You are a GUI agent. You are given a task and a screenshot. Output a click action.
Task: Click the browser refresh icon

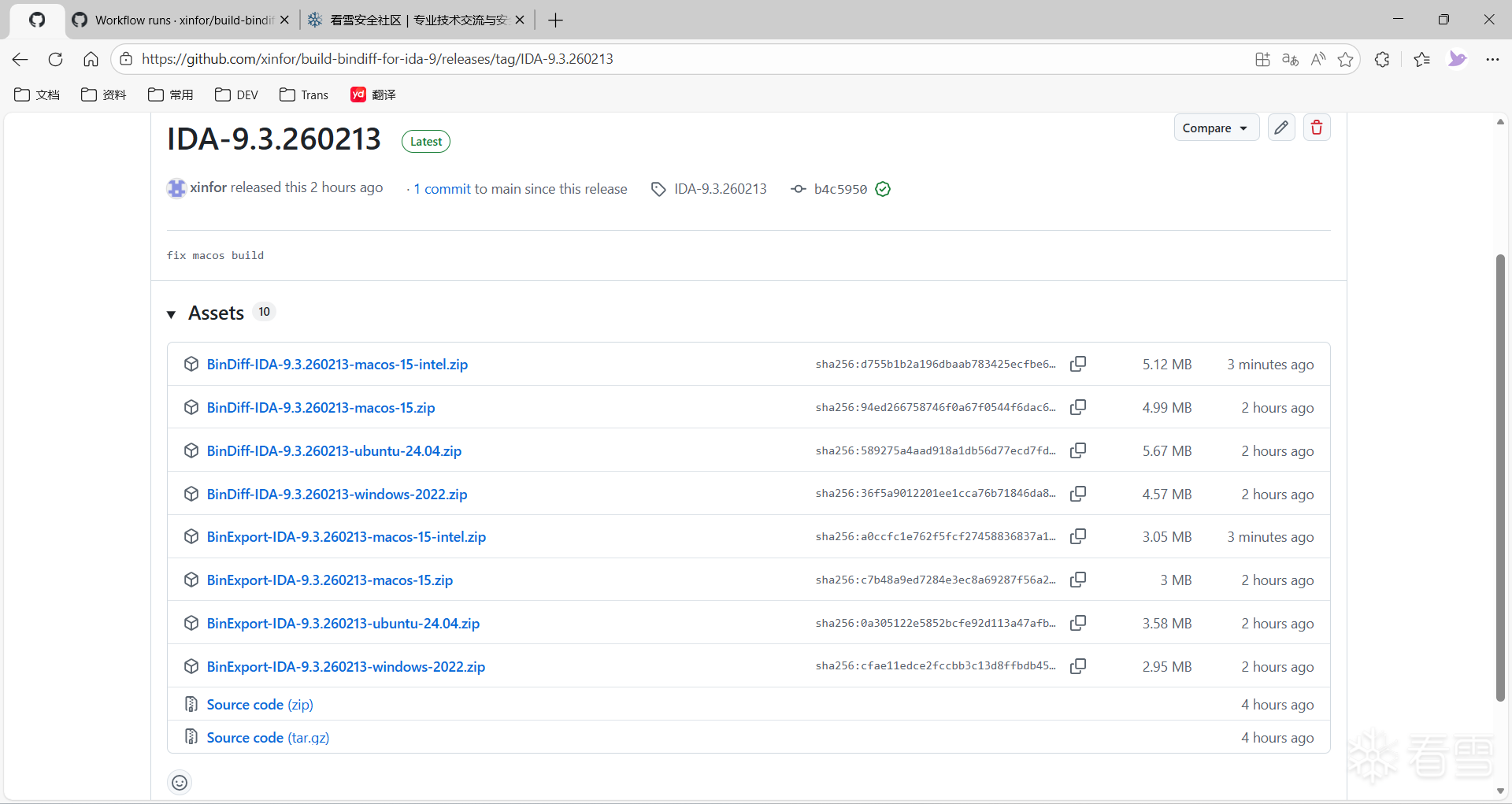(x=55, y=59)
